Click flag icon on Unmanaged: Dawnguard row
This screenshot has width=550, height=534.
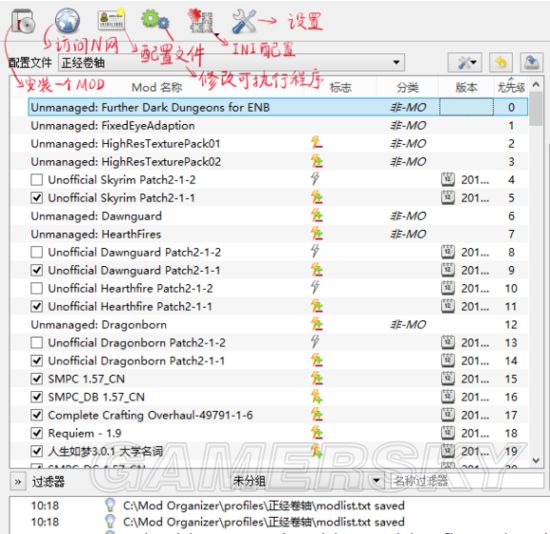[x=316, y=216]
